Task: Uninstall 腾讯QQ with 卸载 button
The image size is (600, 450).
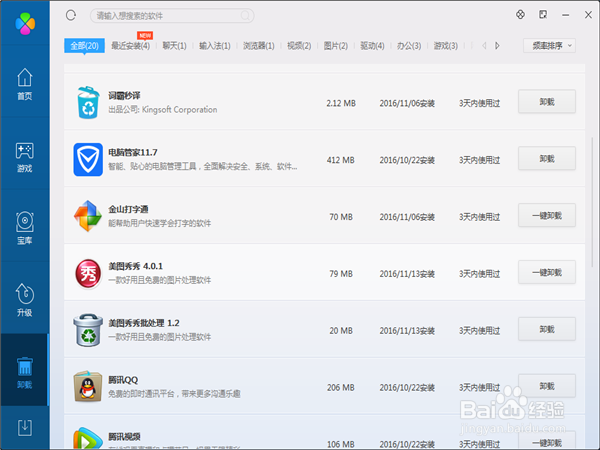Action: 547,386
